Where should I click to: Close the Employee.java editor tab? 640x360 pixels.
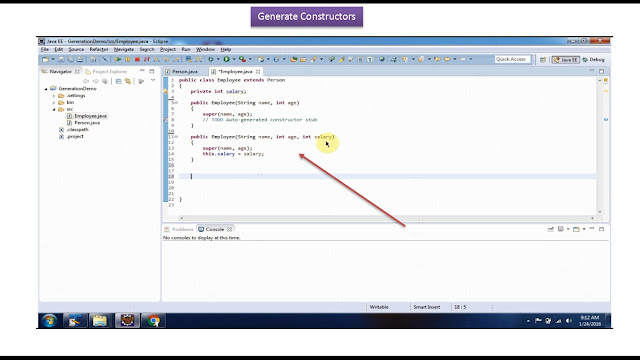(x=258, y=71)
